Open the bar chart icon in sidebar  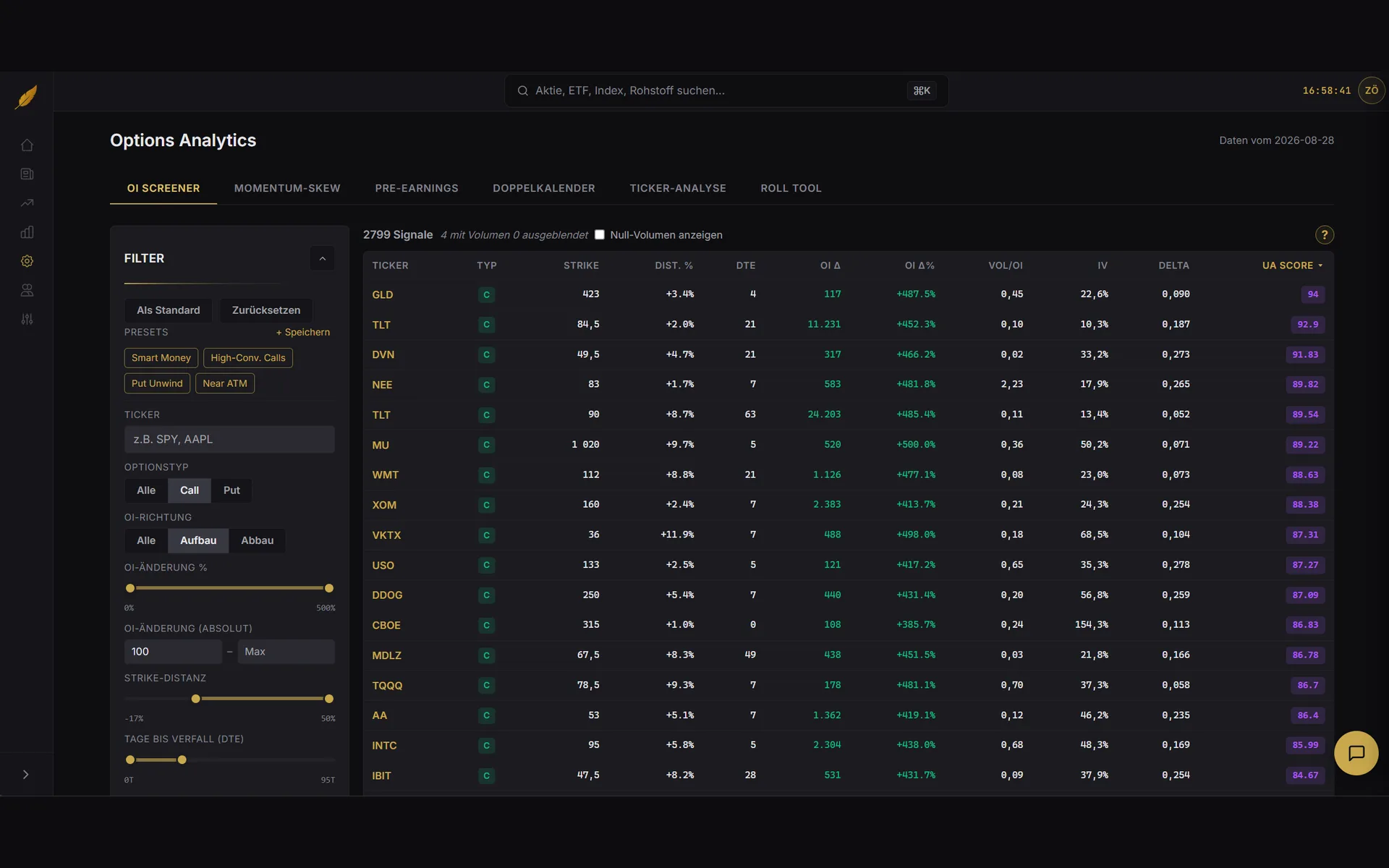(27, 232)
